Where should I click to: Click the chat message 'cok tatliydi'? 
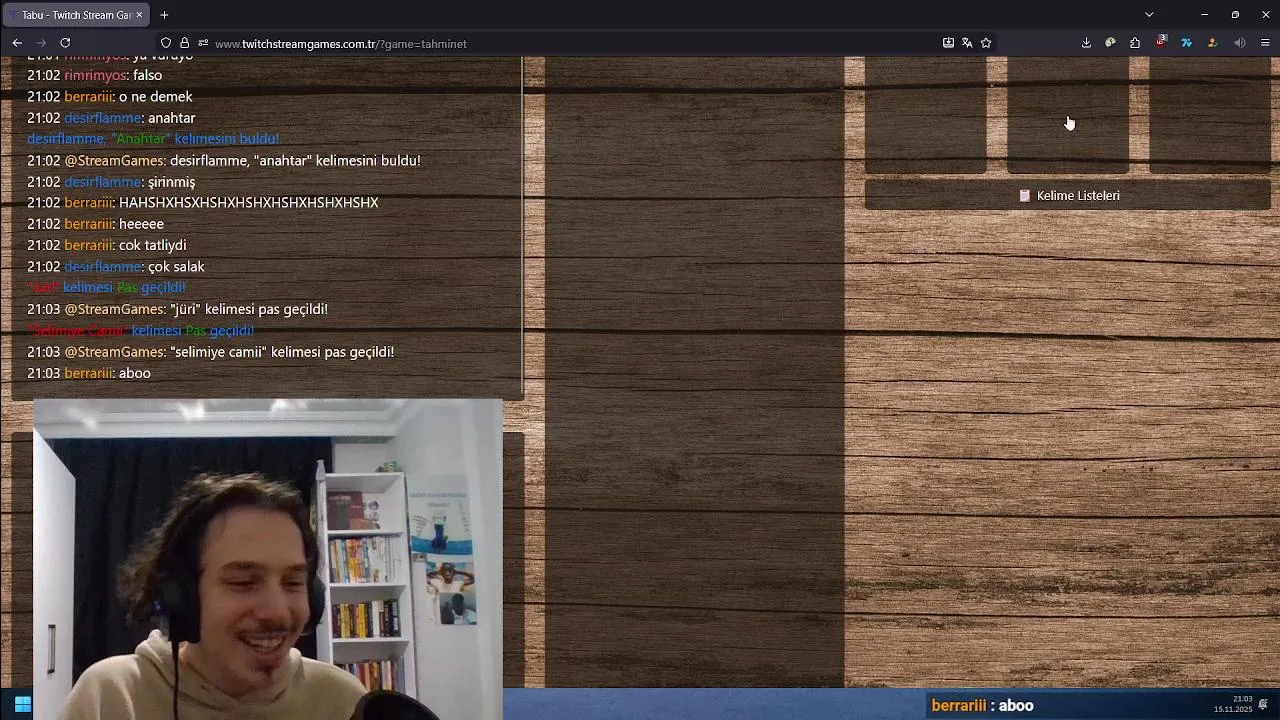click(x=152, y=245)
